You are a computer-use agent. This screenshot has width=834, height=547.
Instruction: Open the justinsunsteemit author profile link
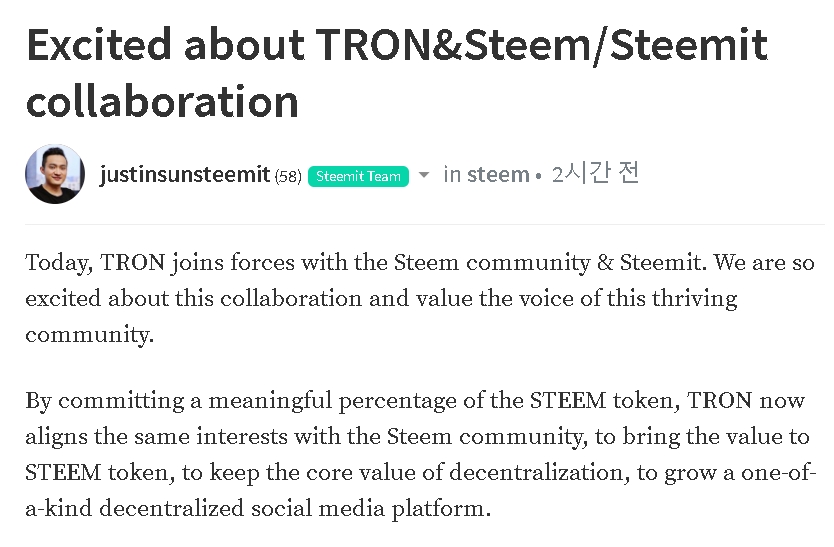point(186,175)
